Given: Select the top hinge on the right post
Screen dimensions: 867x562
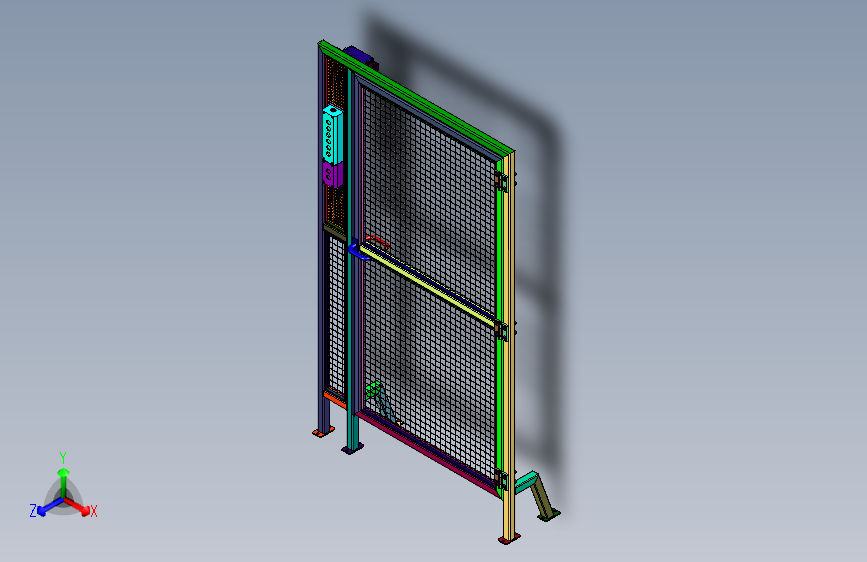Looking at the screenshot, I should tap(501, 181).
